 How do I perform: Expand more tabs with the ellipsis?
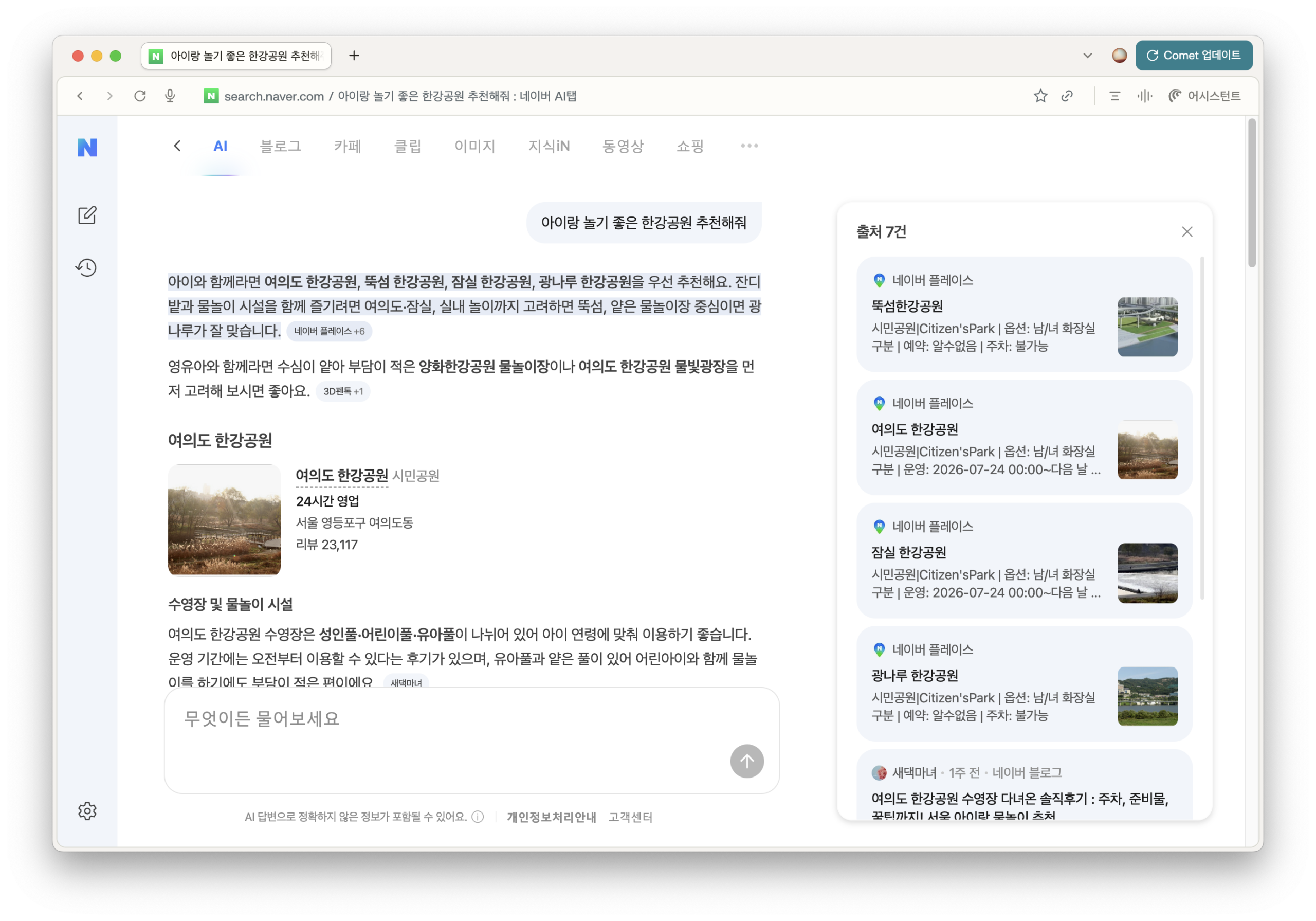click(749, 146)
